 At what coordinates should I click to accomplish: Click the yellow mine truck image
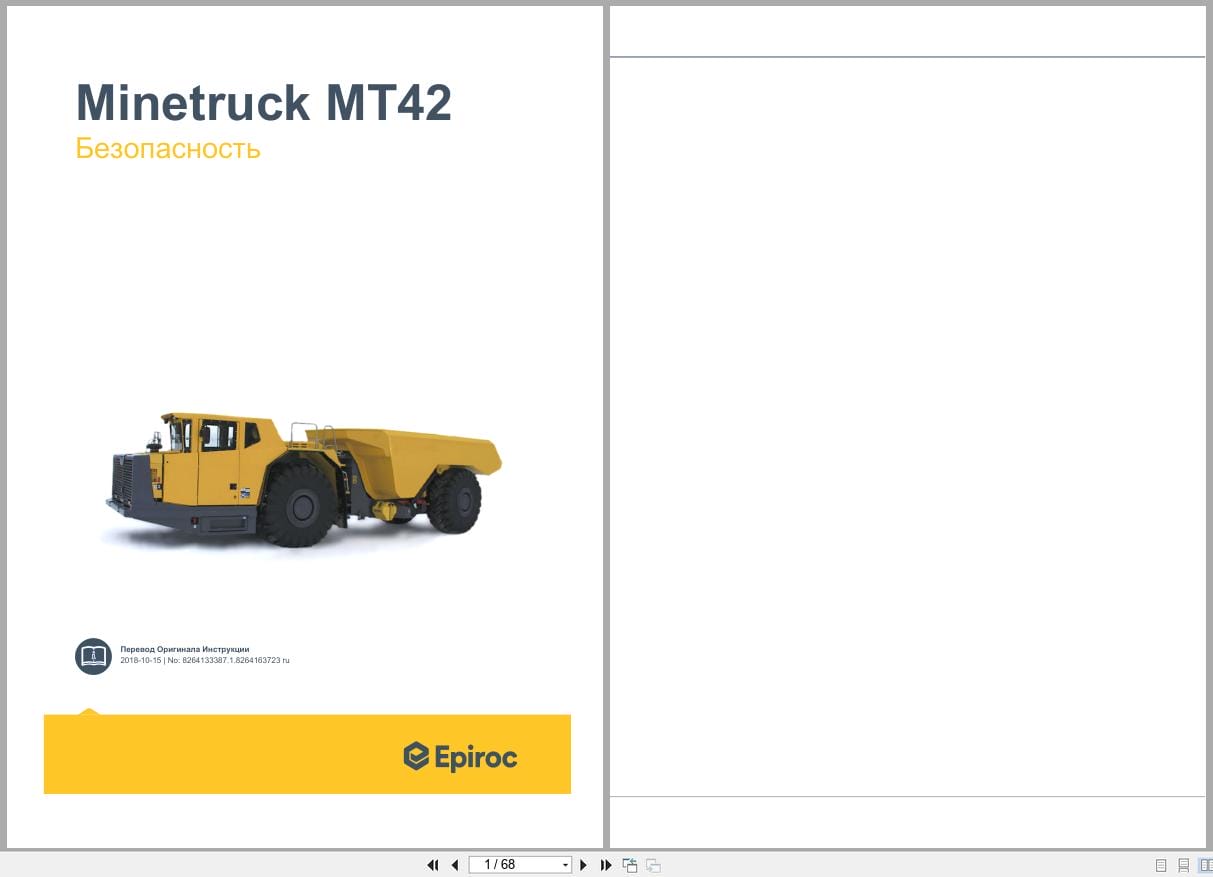point(303,479)
